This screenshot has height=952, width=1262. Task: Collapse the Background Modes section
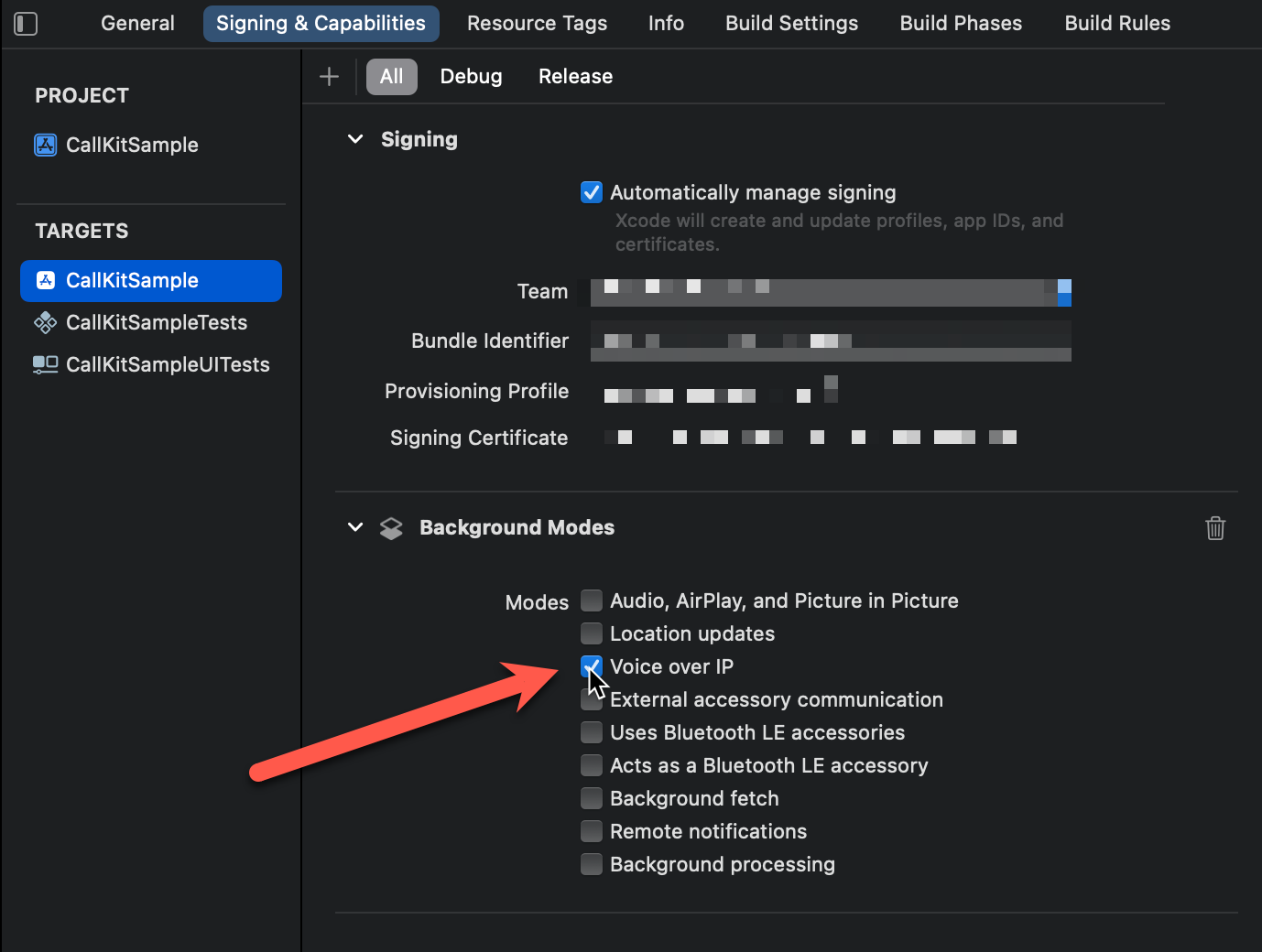355,527
